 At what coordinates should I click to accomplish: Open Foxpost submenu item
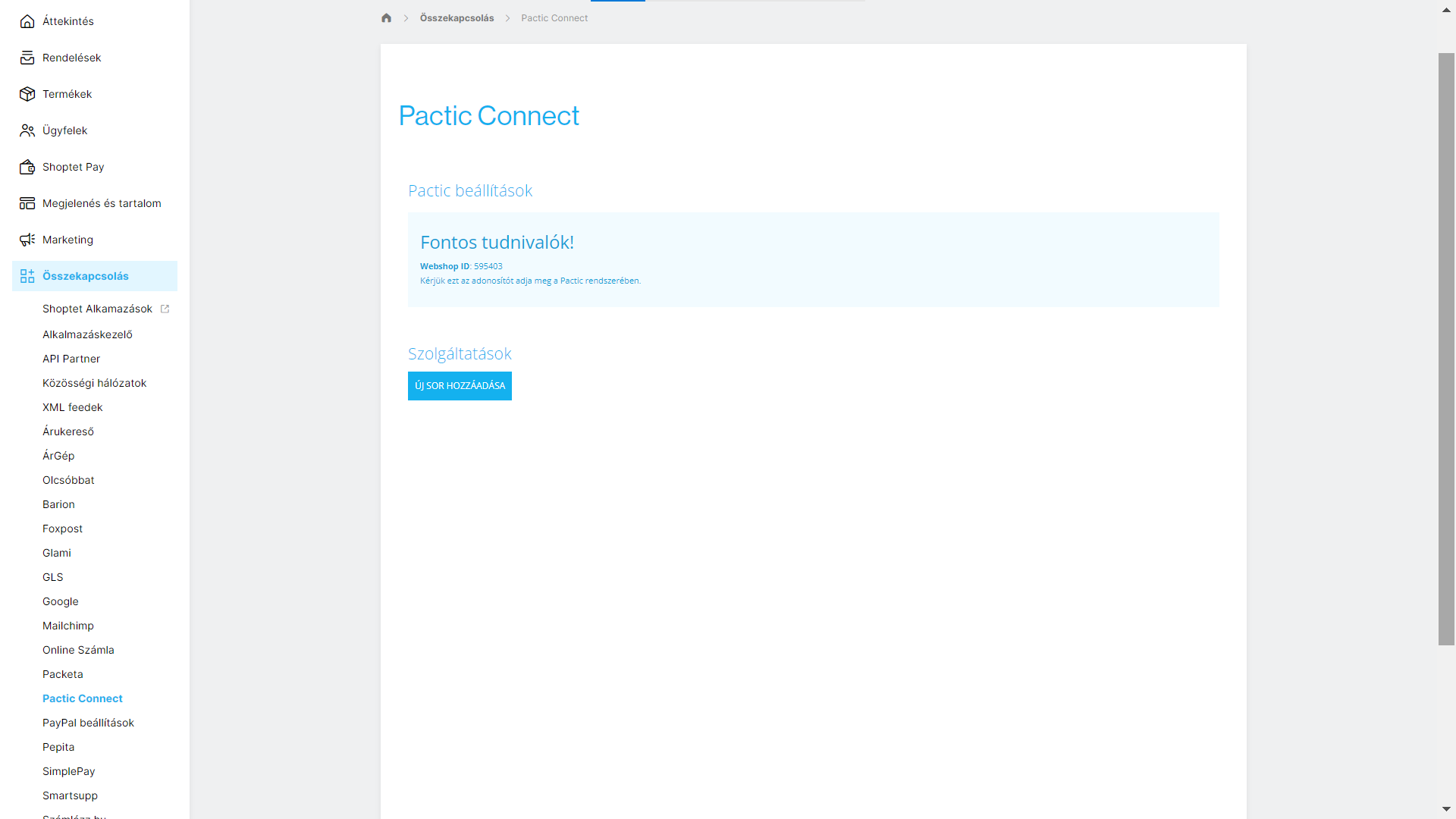[62, 529]
